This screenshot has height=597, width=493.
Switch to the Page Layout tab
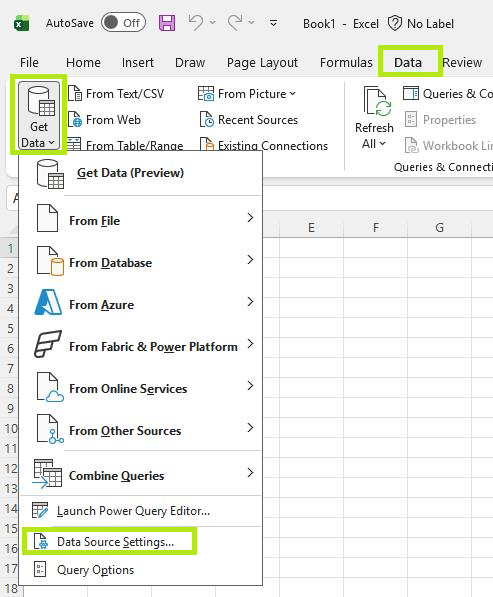click(x=262, y=62)
